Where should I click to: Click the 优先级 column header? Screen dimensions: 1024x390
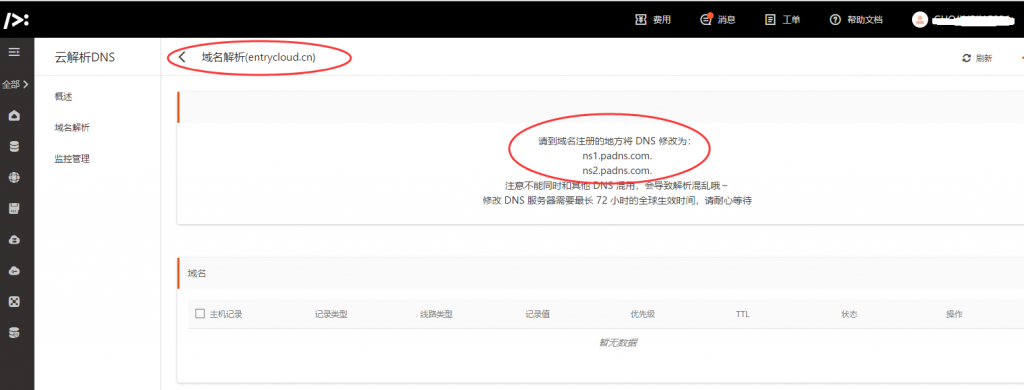pos(643,314)
